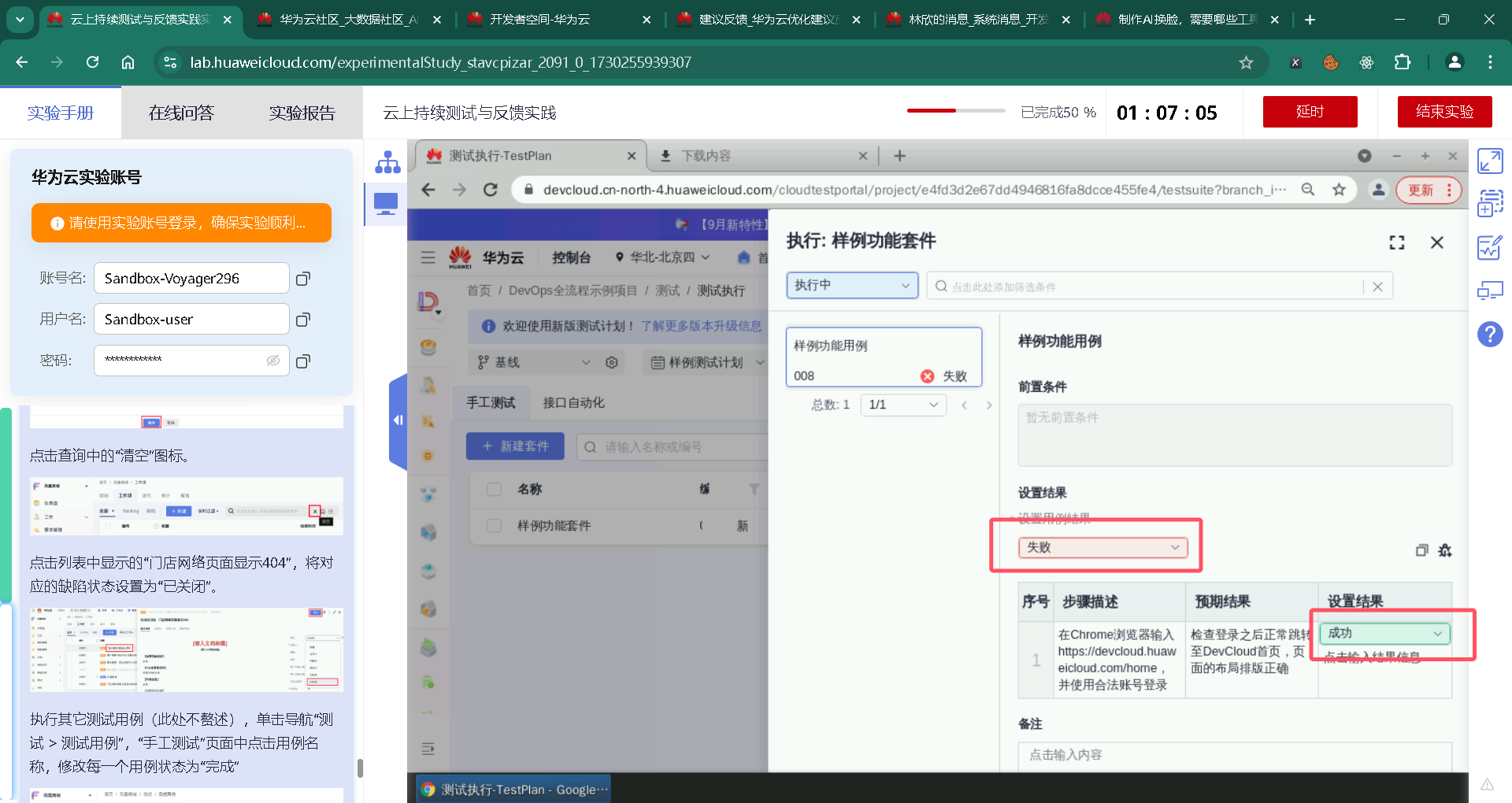Screen dimensions: 1512x803
Task: Bookmark the devcloud page with star icon
Action: (x=1339, y=190)
